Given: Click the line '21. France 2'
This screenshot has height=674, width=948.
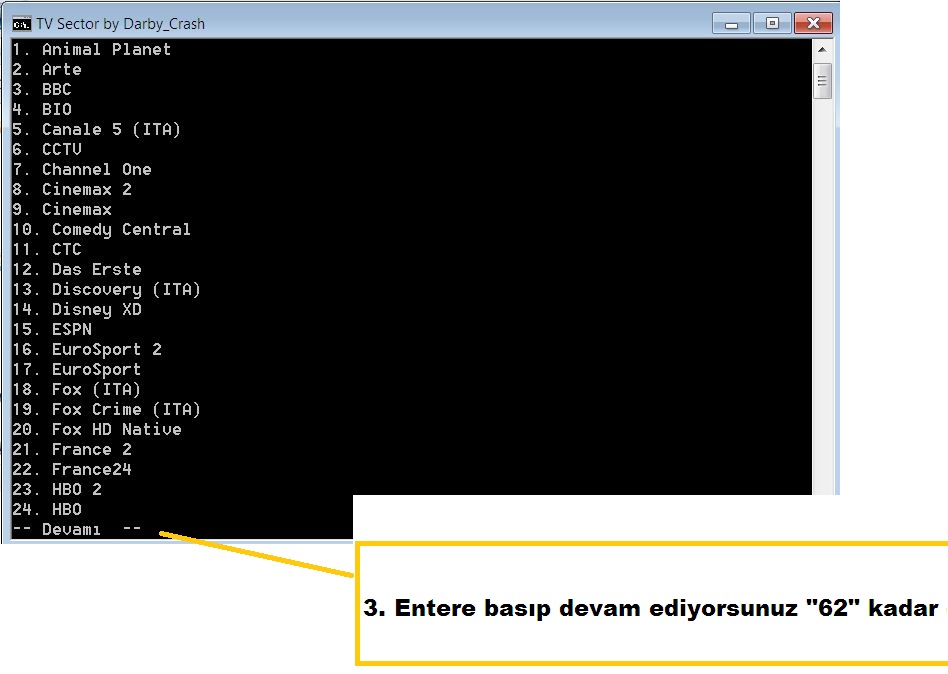Looking at the screenshot, I should [x=72, y=449].
